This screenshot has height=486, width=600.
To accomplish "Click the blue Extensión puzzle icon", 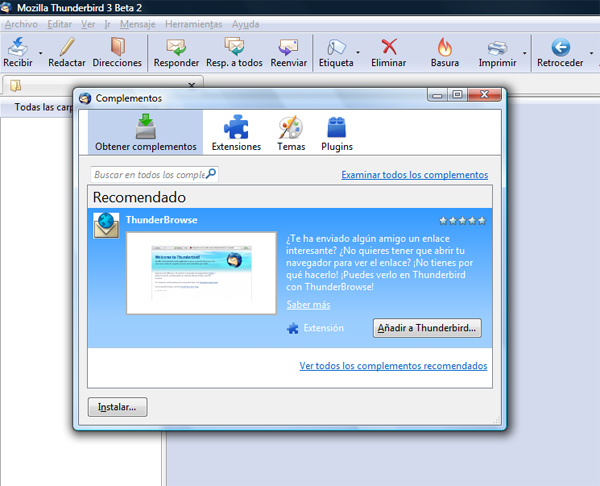I will [x=293, y=328].
